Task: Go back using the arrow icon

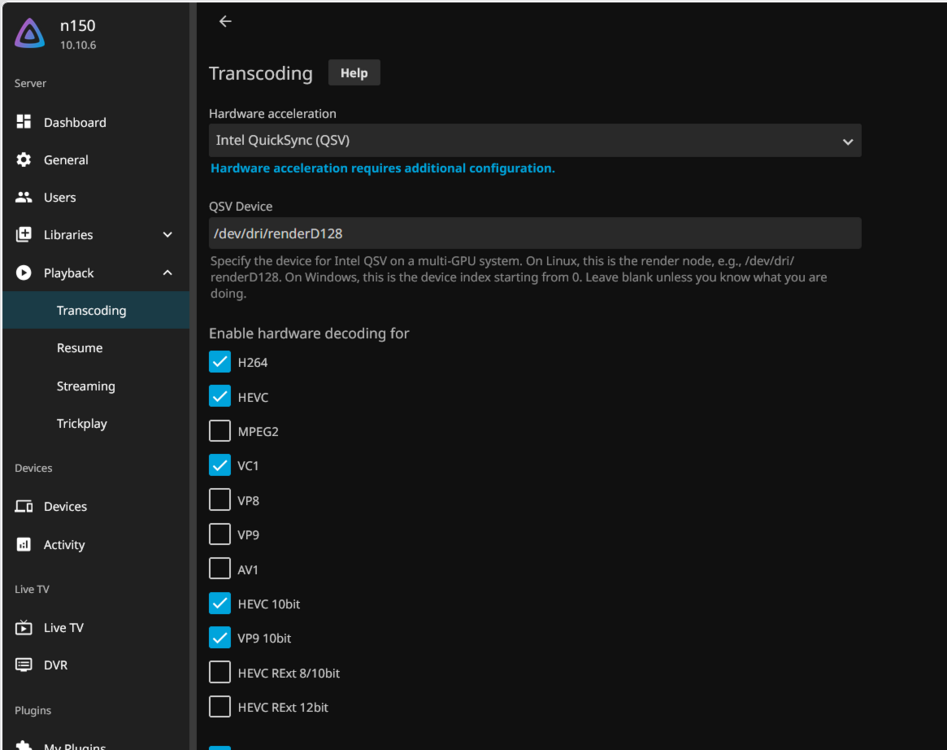Action: click(x=225, y=21)
